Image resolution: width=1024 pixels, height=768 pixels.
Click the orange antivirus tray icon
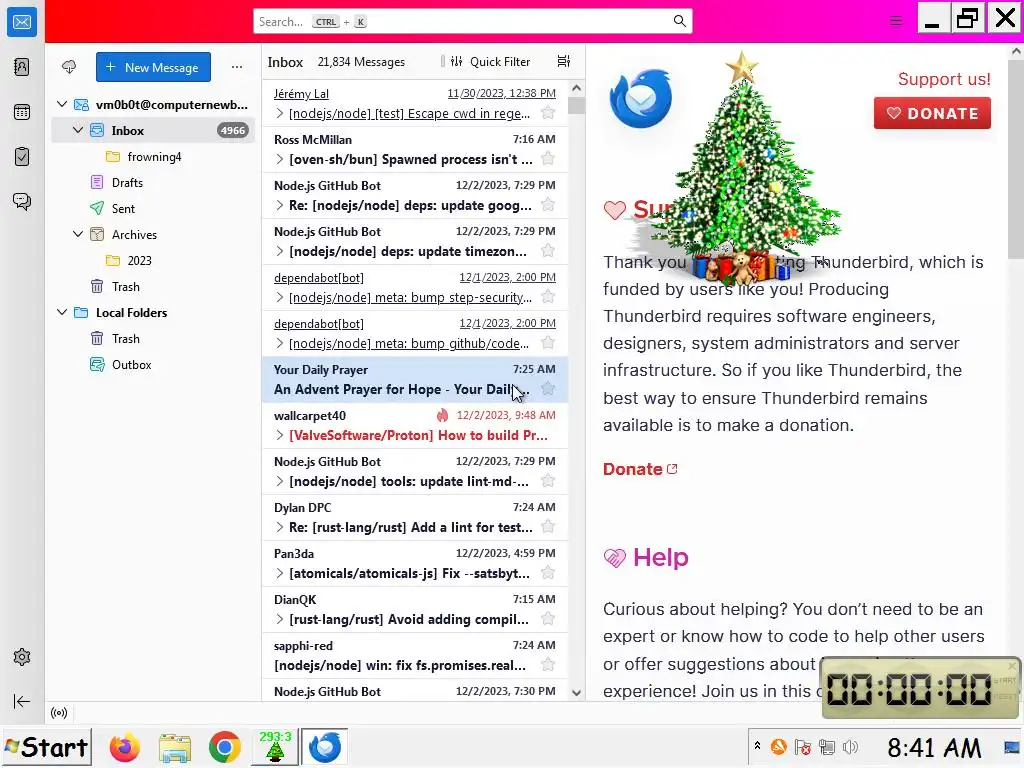click(x=778, y=747)
